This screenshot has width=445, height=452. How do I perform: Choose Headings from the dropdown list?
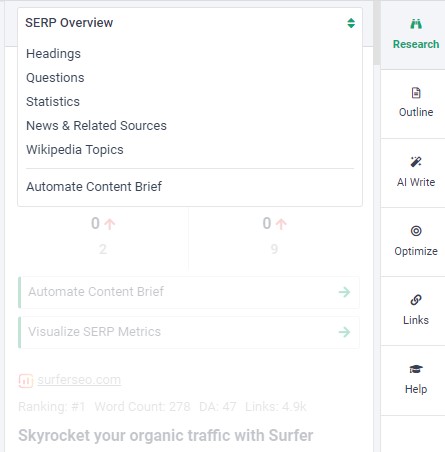[x=53, y=54]
